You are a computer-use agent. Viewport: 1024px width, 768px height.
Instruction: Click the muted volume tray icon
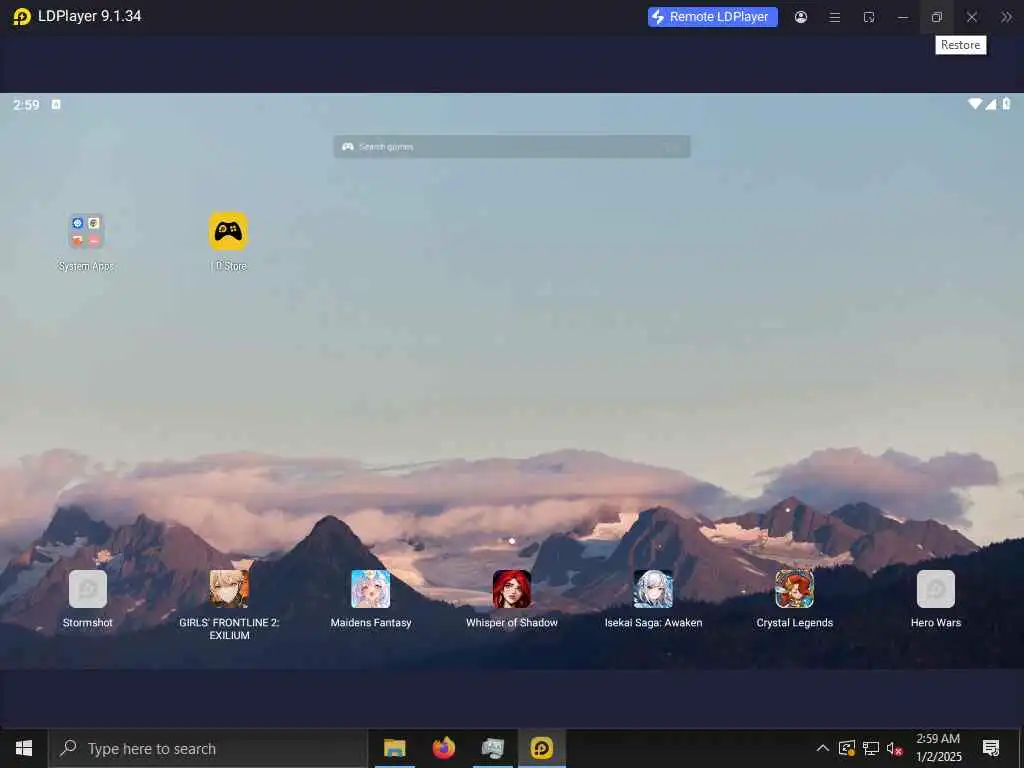pyautogui.click(x=894, y=748)
